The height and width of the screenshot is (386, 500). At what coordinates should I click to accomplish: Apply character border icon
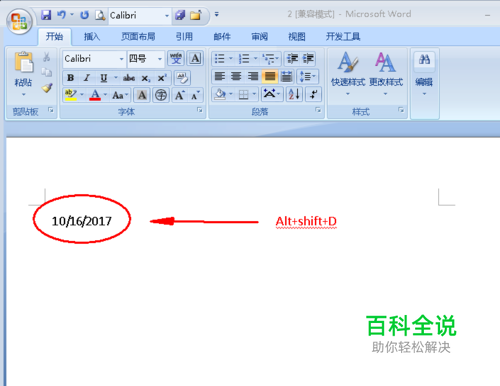[x=195, y=58]
